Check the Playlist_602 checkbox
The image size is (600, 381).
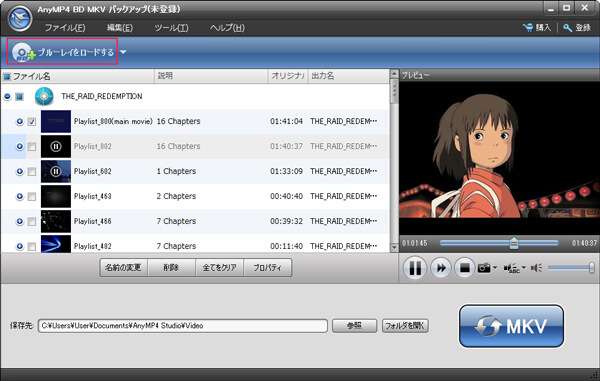pos(32,171)
